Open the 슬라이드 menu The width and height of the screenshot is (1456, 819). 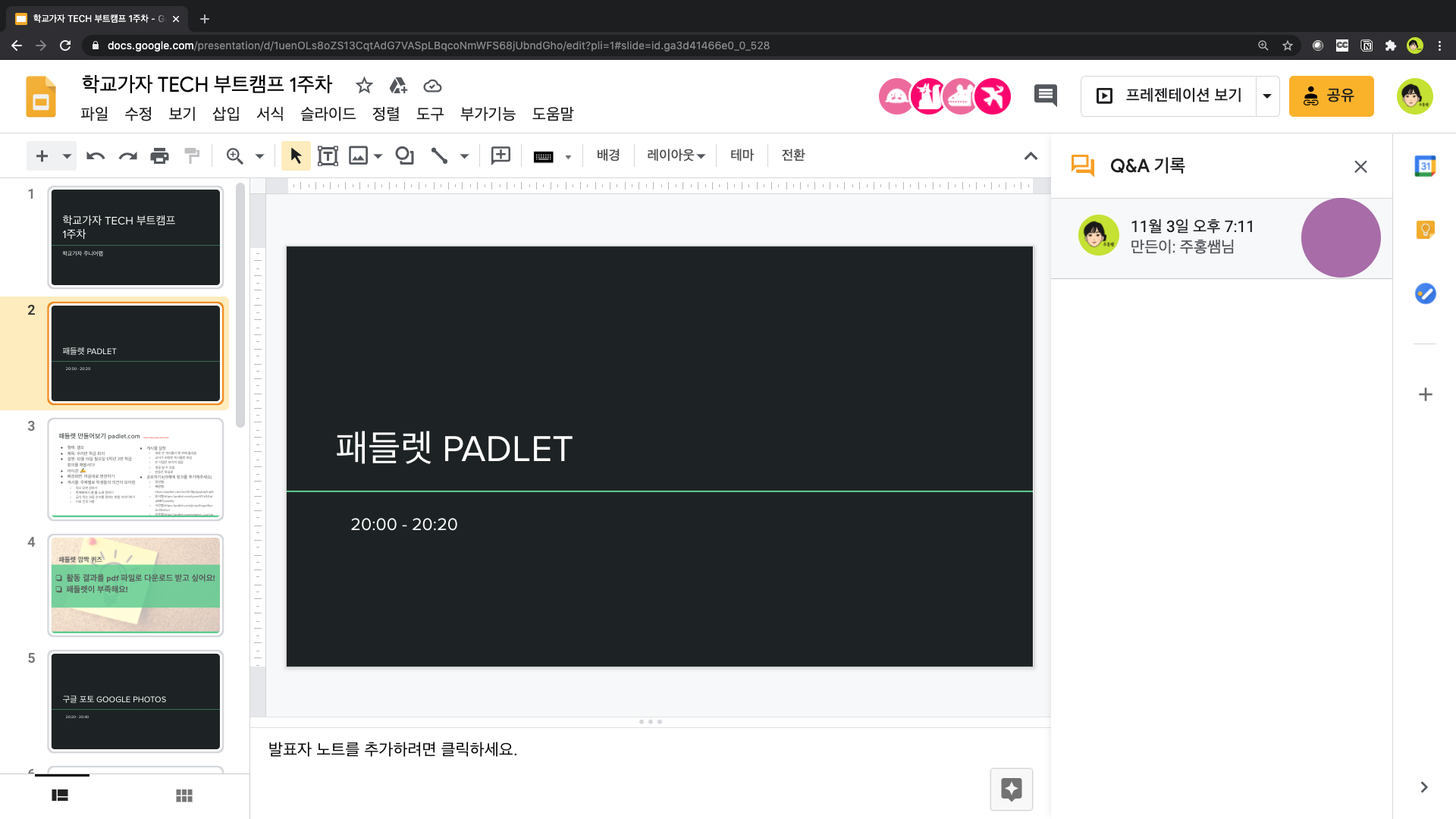(x=328, y=114)
